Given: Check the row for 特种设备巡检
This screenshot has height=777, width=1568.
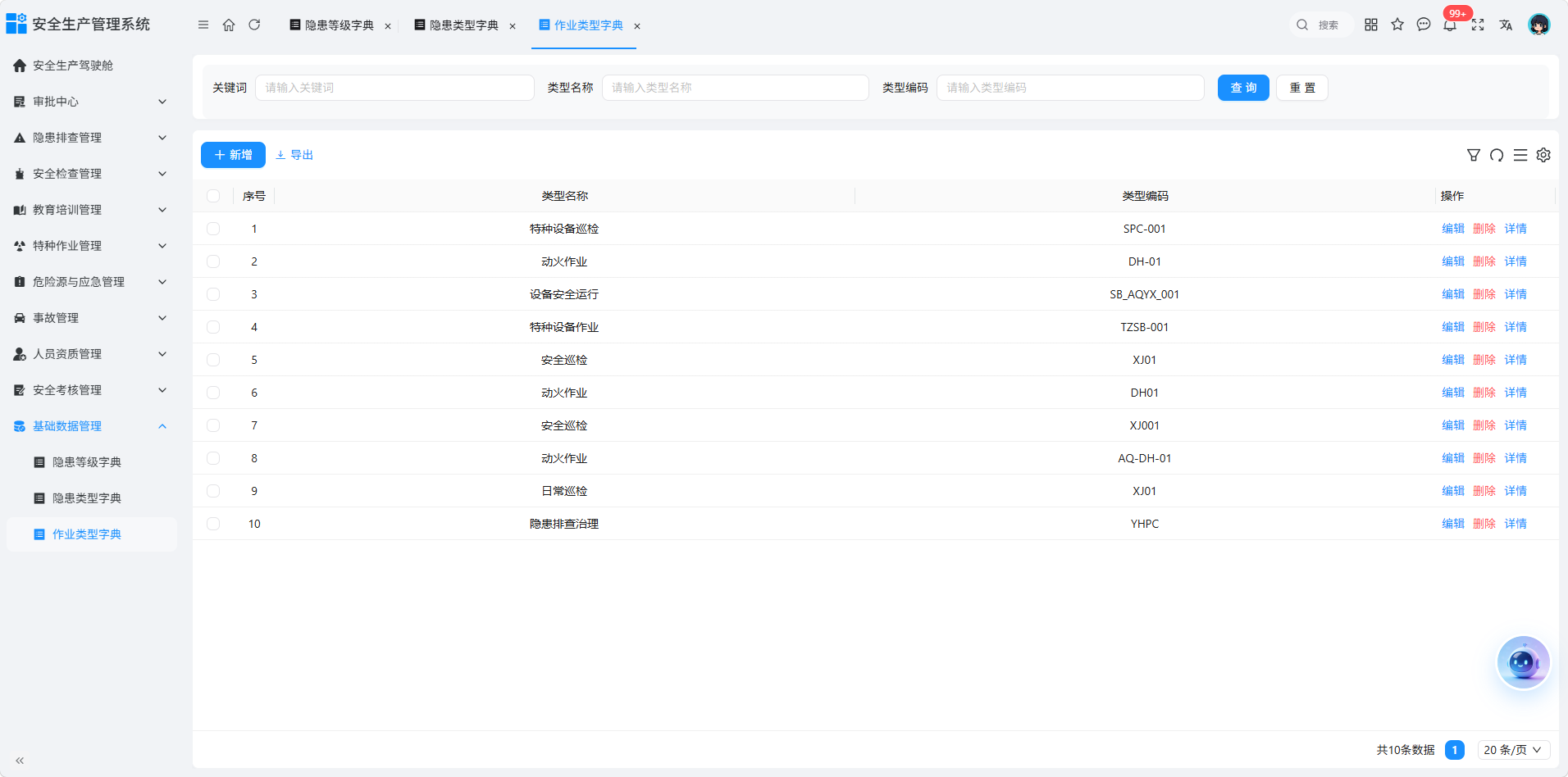Looking at the screenshot, I should [x=213, y=229].
